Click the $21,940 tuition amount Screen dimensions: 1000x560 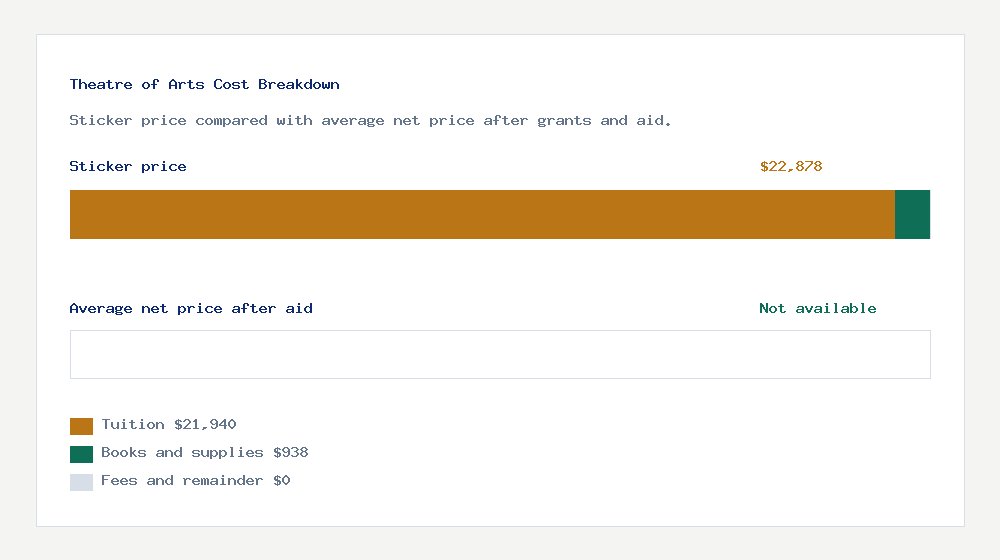point(205,425)
